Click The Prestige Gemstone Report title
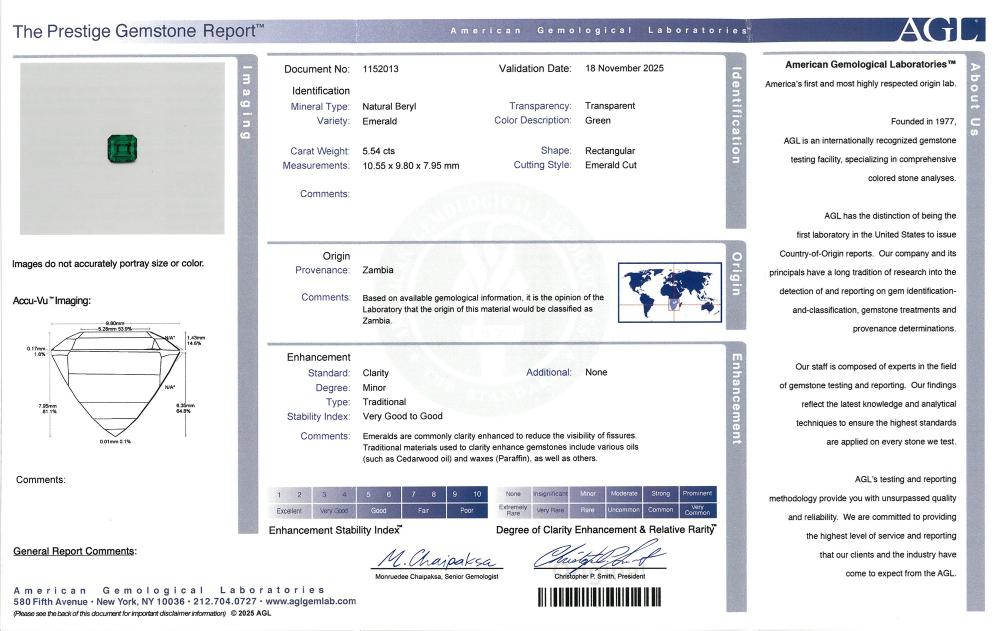 click(x=138, y=31)
